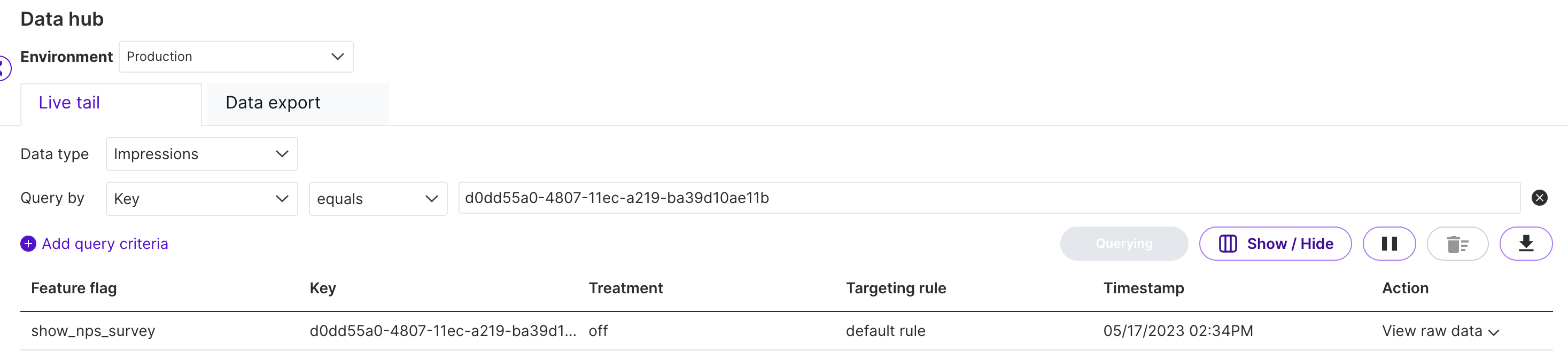Viewport: 1568px width, 359px height.
Task: Focus the key value query input field
Action: point(989,198)
